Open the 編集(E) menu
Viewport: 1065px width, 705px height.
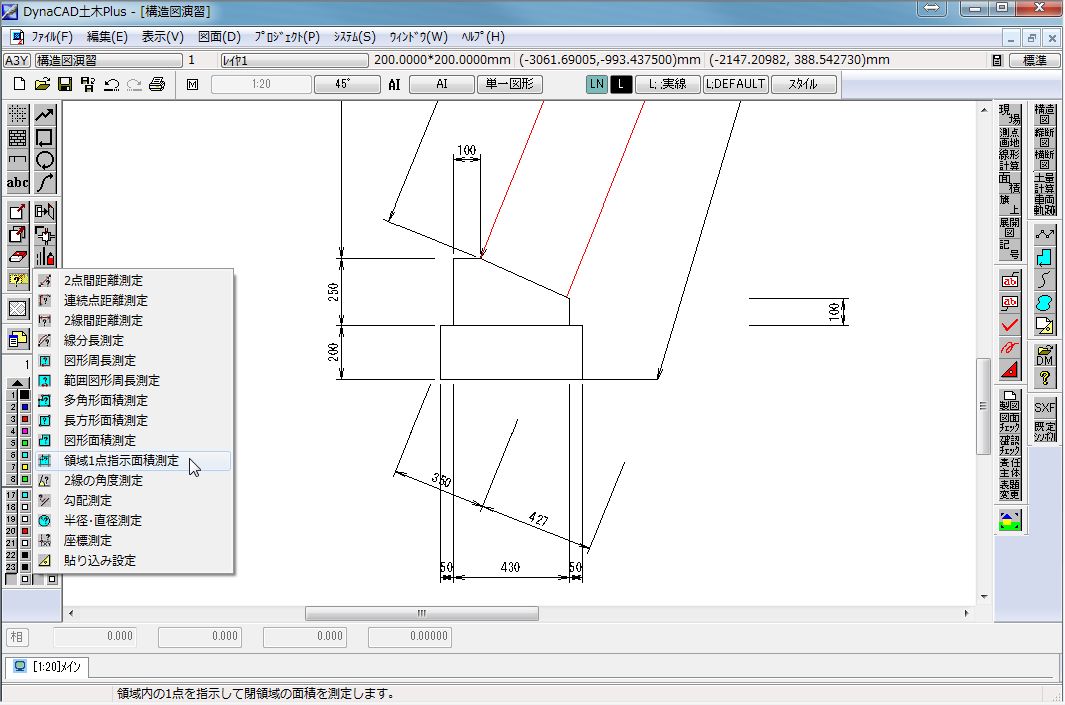pyautogui.click(x=107, y=37)
